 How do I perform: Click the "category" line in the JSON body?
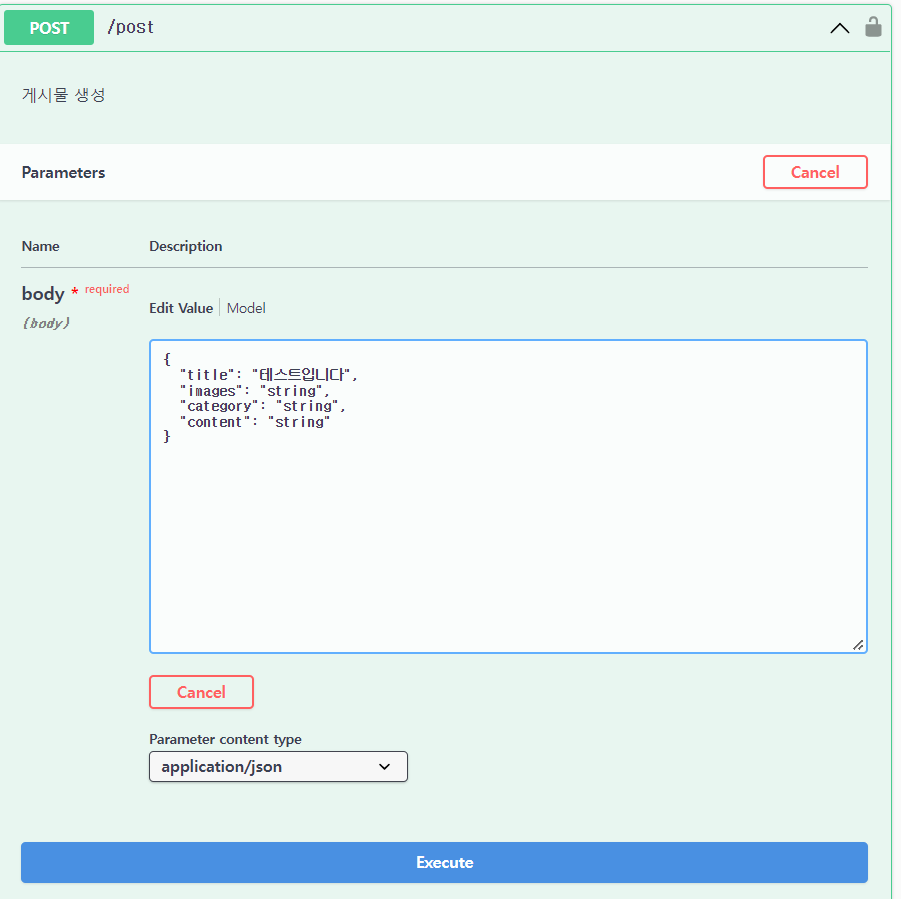(263, 406)
